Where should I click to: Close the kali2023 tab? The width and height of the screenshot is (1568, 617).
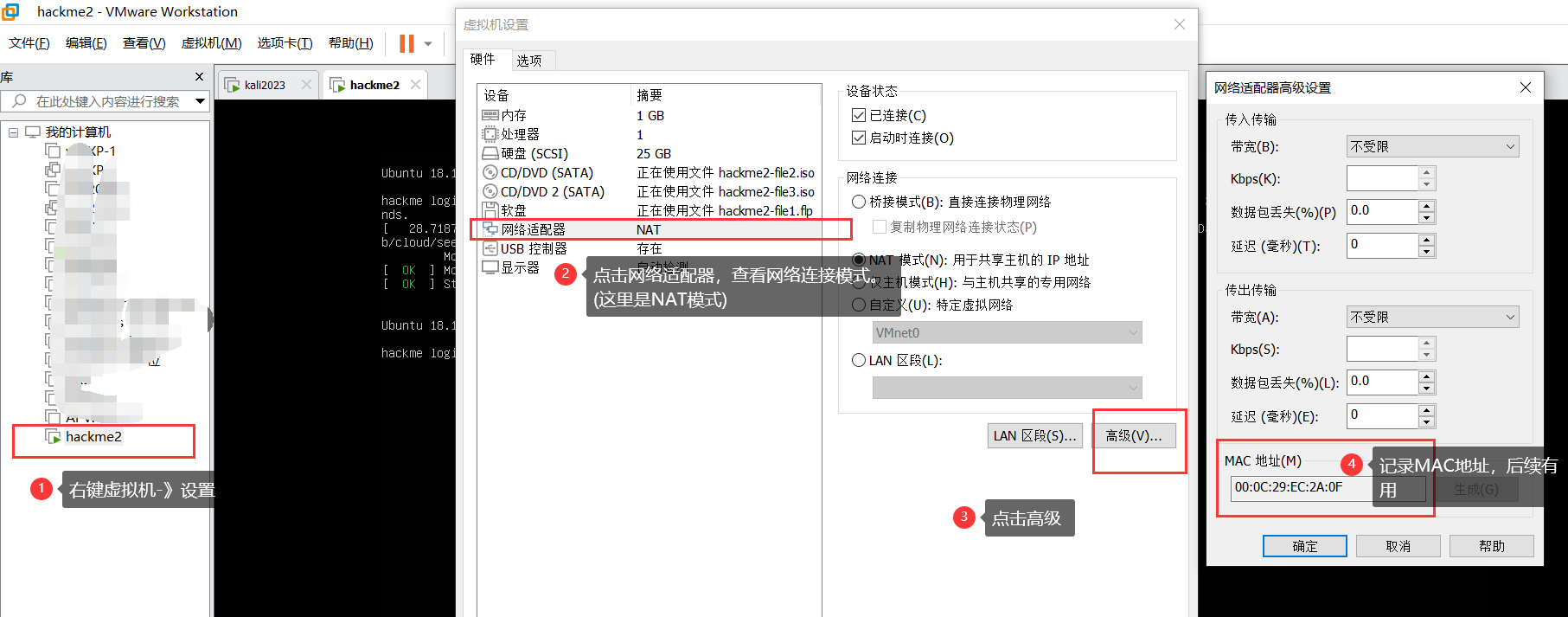tap(306, 85)
